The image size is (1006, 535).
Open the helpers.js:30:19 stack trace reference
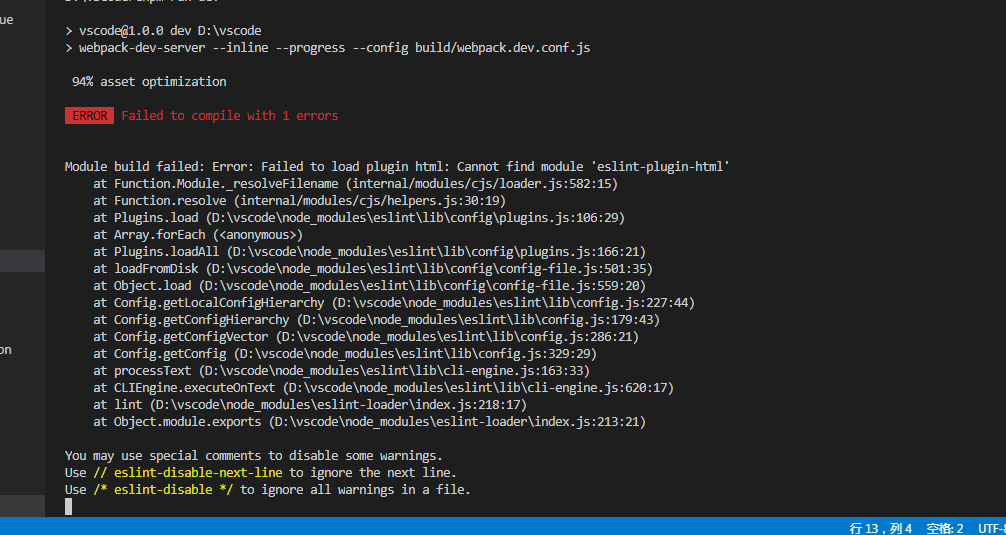[x=370, y=201]
